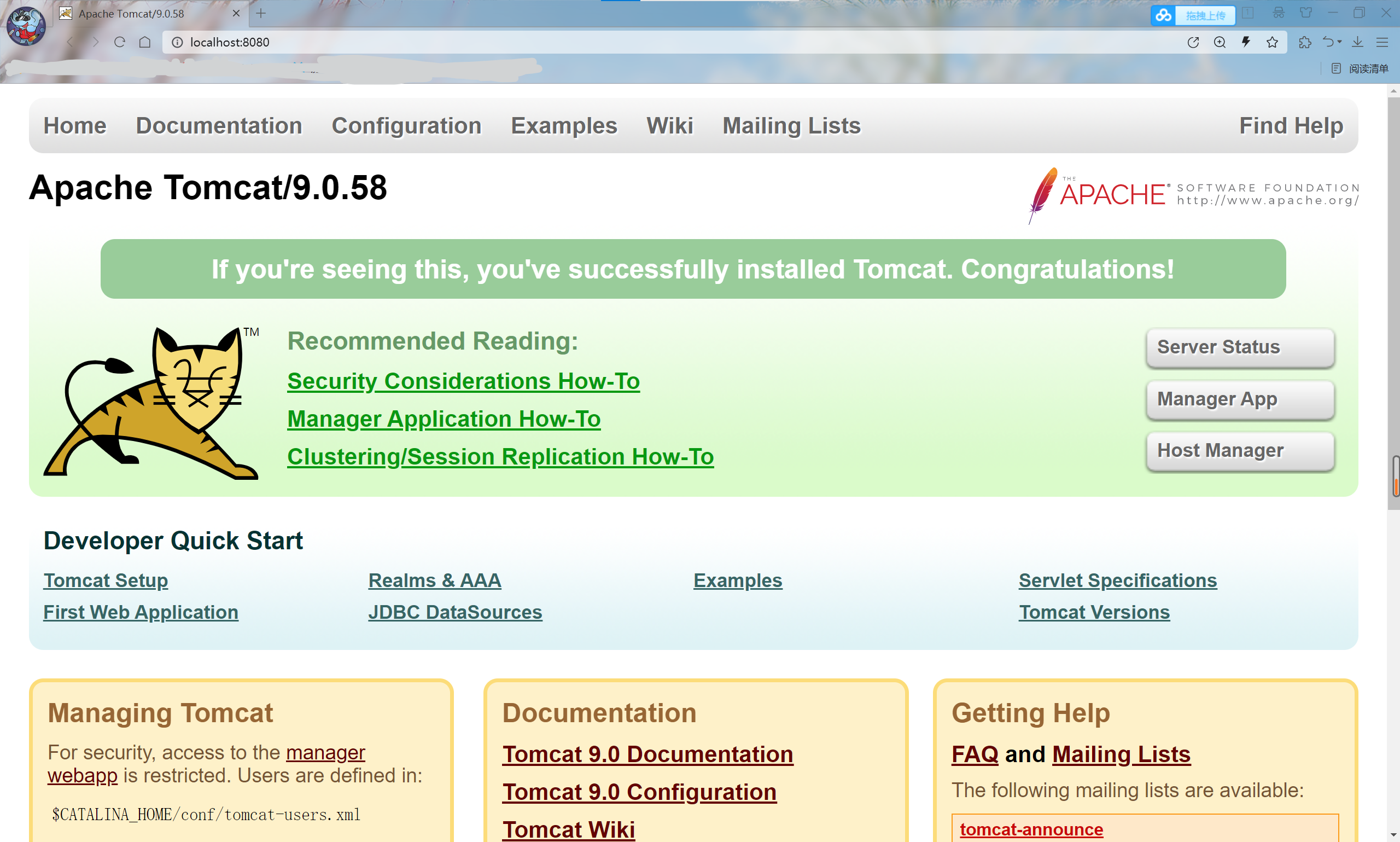Open Examples in the top navigation bar
The width and height of the screenshot is (1400, 842).
pyautogui.click(x=564, y=126)
